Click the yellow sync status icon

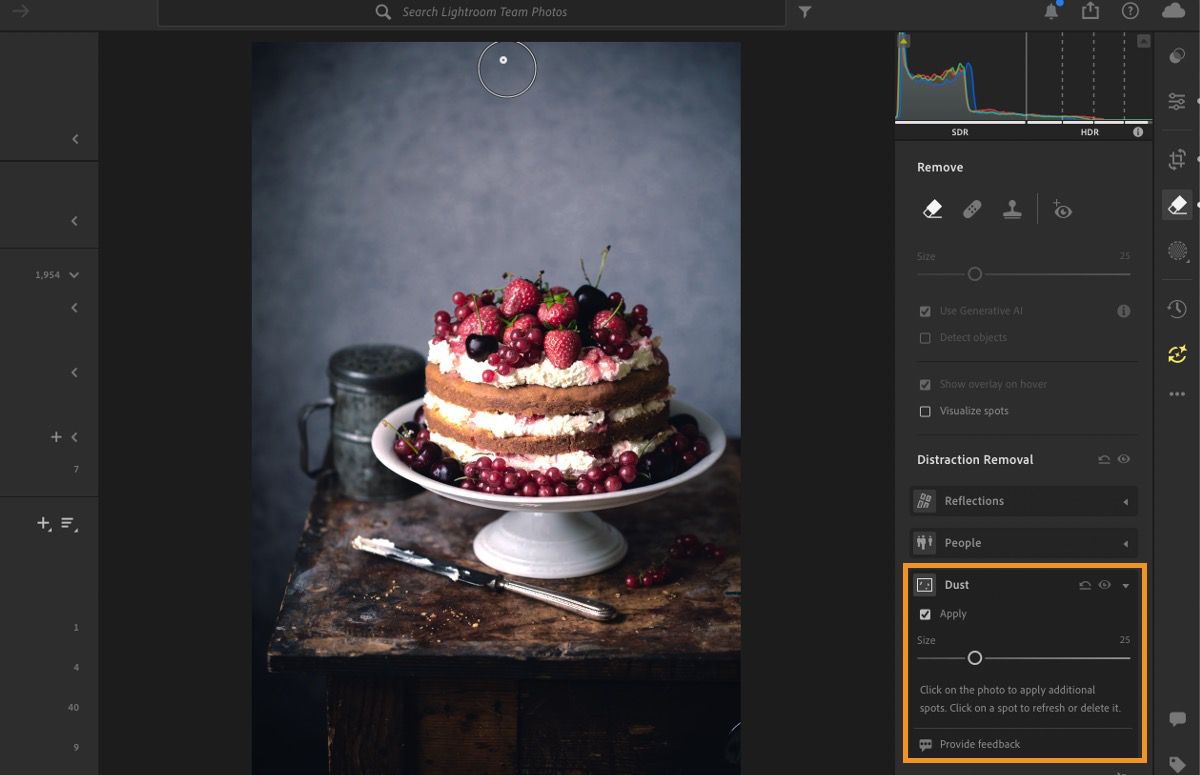pyautogui.click(x=1177, y=354)
